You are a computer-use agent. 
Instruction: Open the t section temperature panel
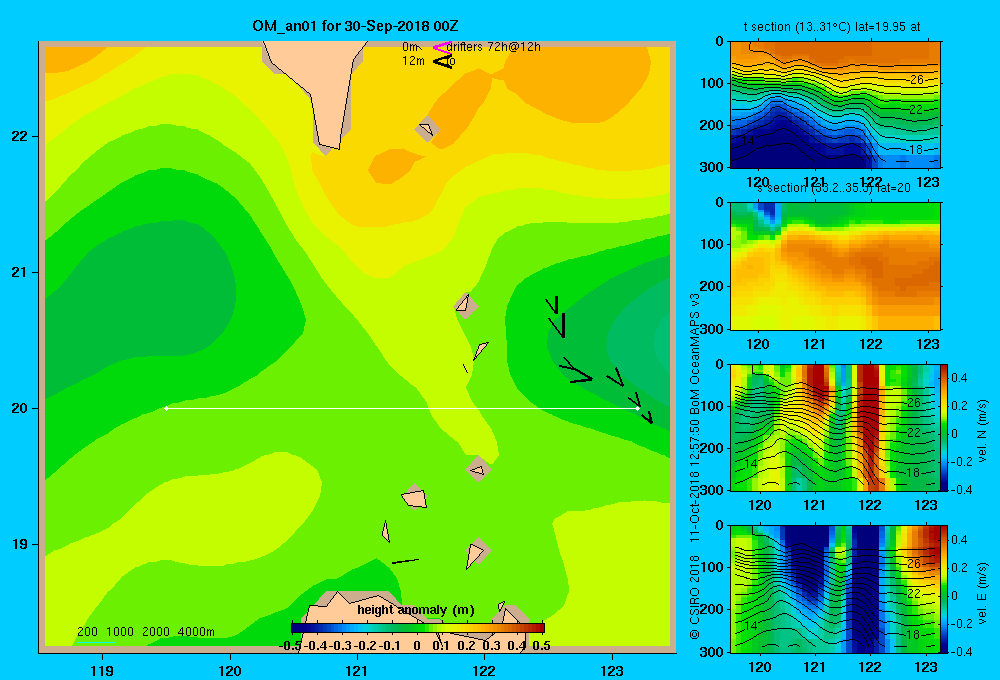[x=835, y=105]
